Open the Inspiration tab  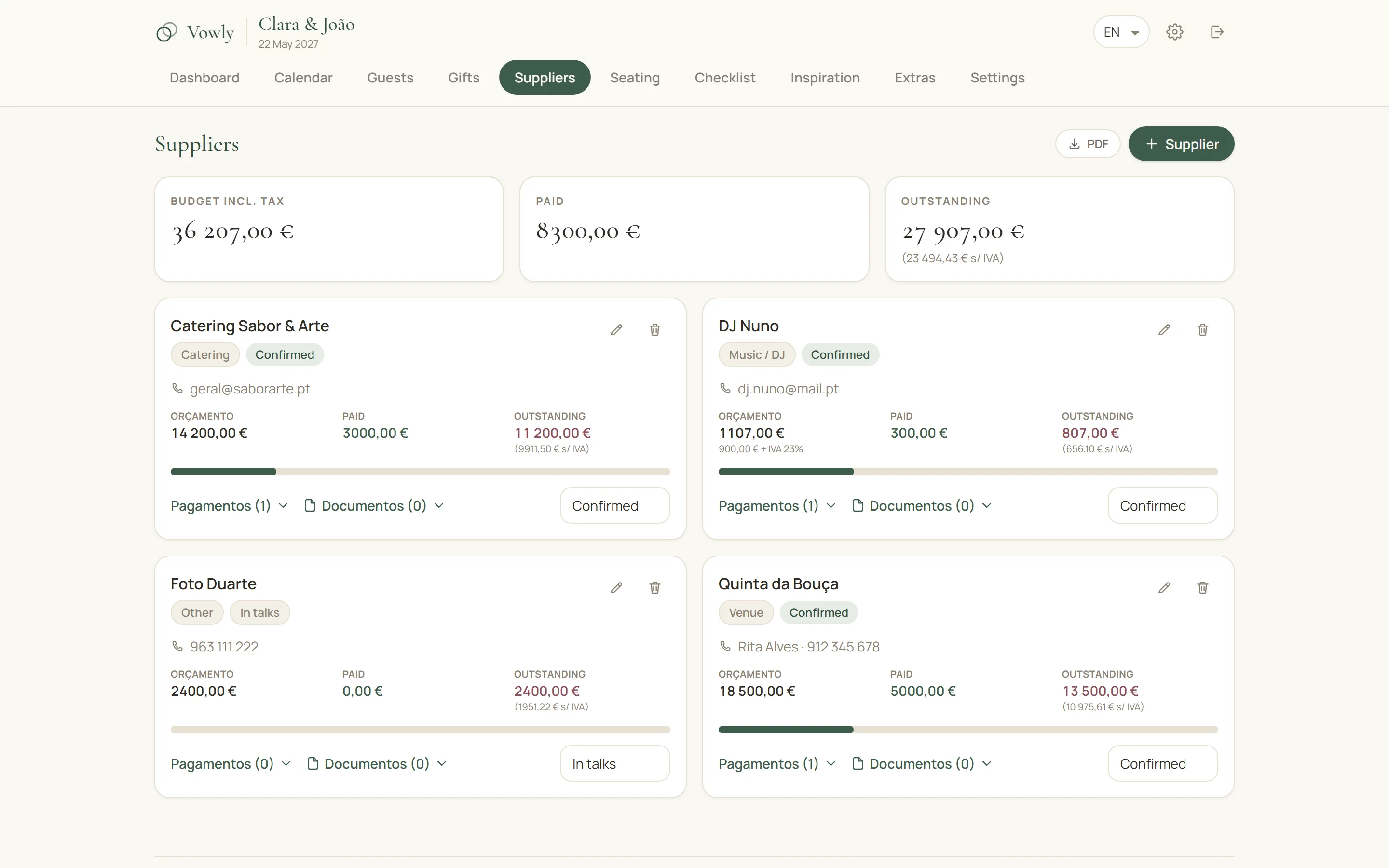[x=825, y=78]
